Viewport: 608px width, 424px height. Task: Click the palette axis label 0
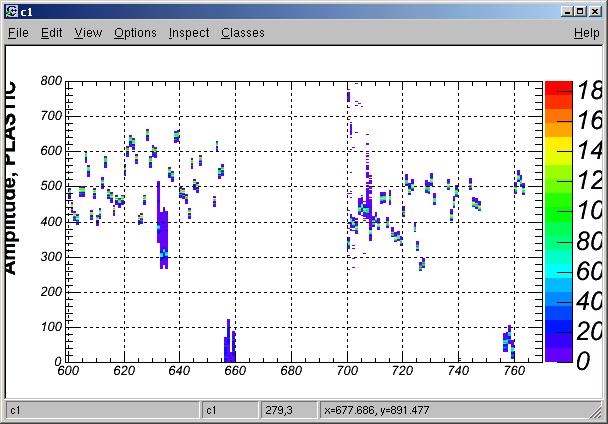(x=584, y=361)
